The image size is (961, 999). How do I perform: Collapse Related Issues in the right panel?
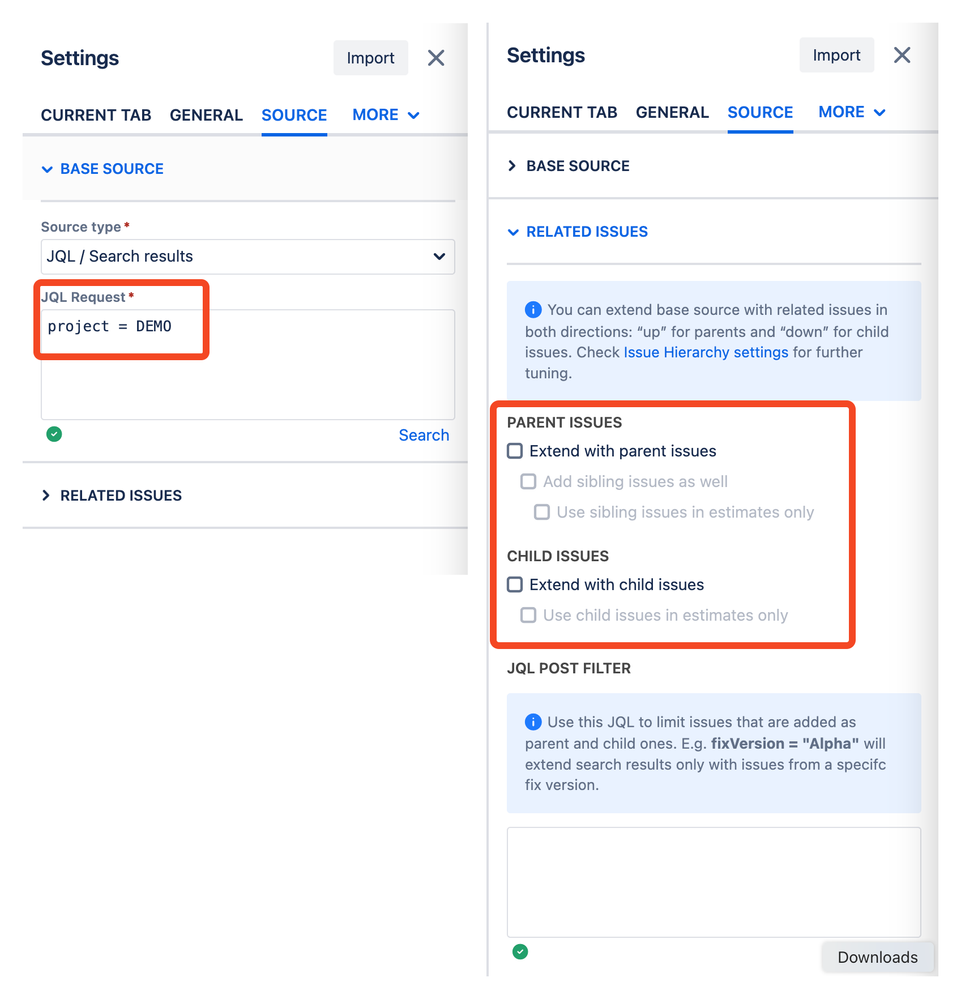(577, 232)
